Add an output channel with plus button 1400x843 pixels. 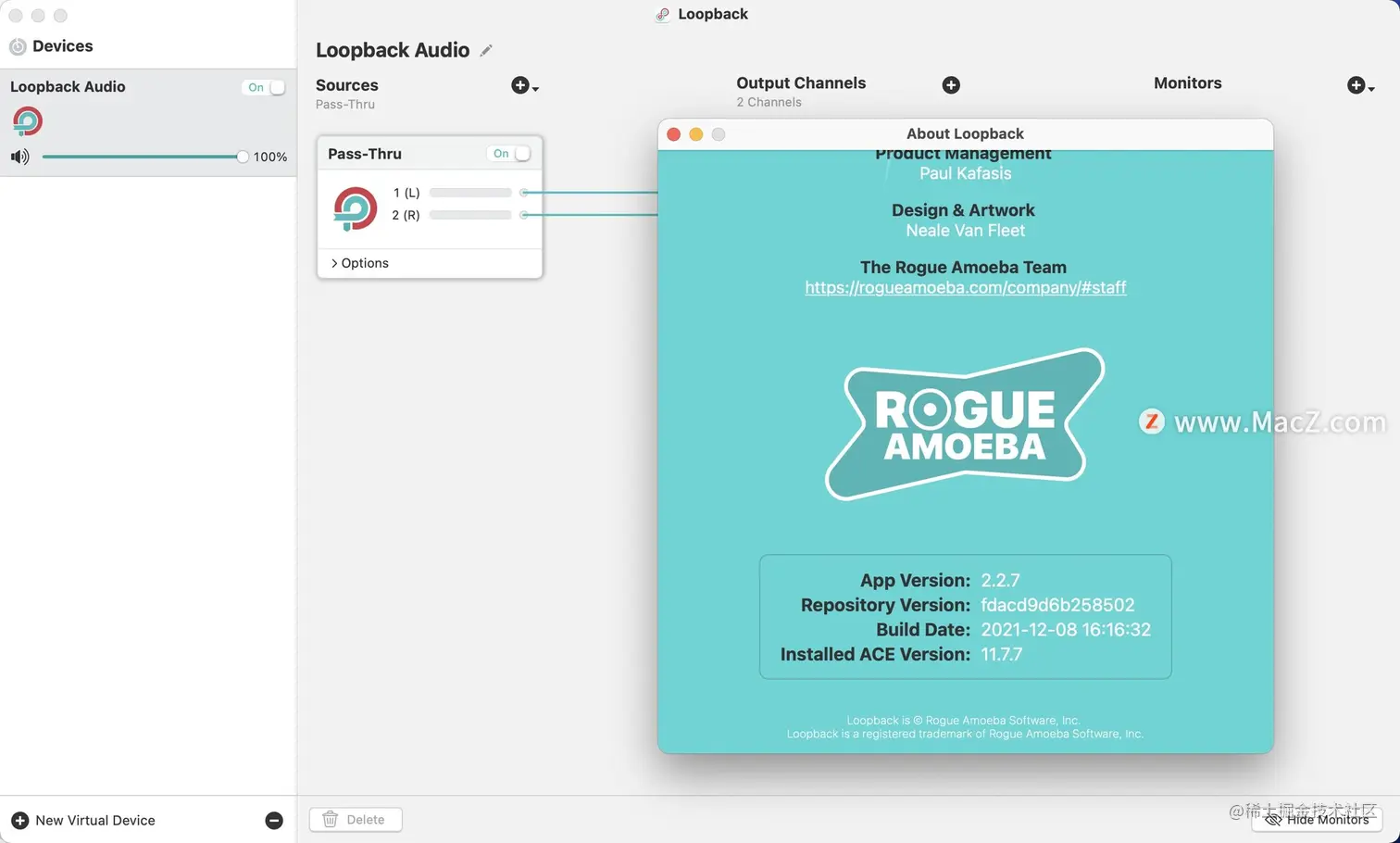951,85
